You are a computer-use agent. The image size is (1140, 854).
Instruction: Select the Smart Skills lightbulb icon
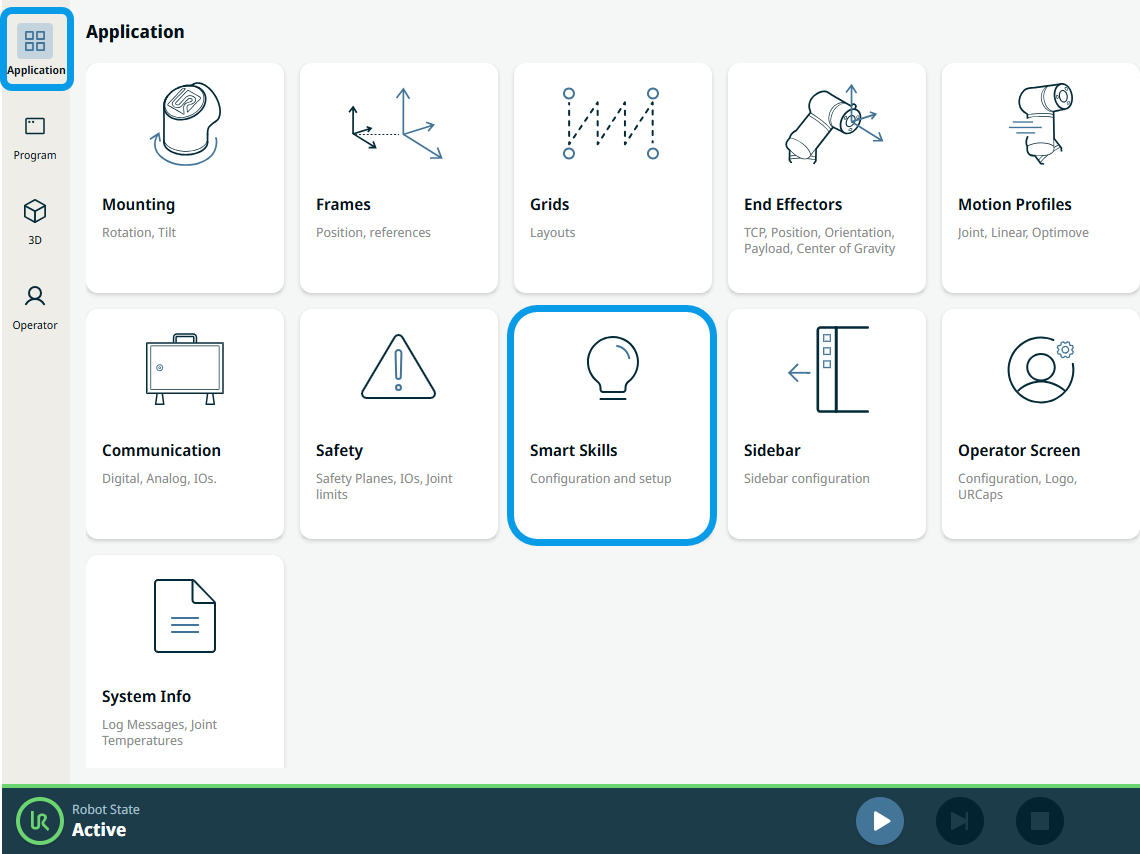[x=611, y=368]
